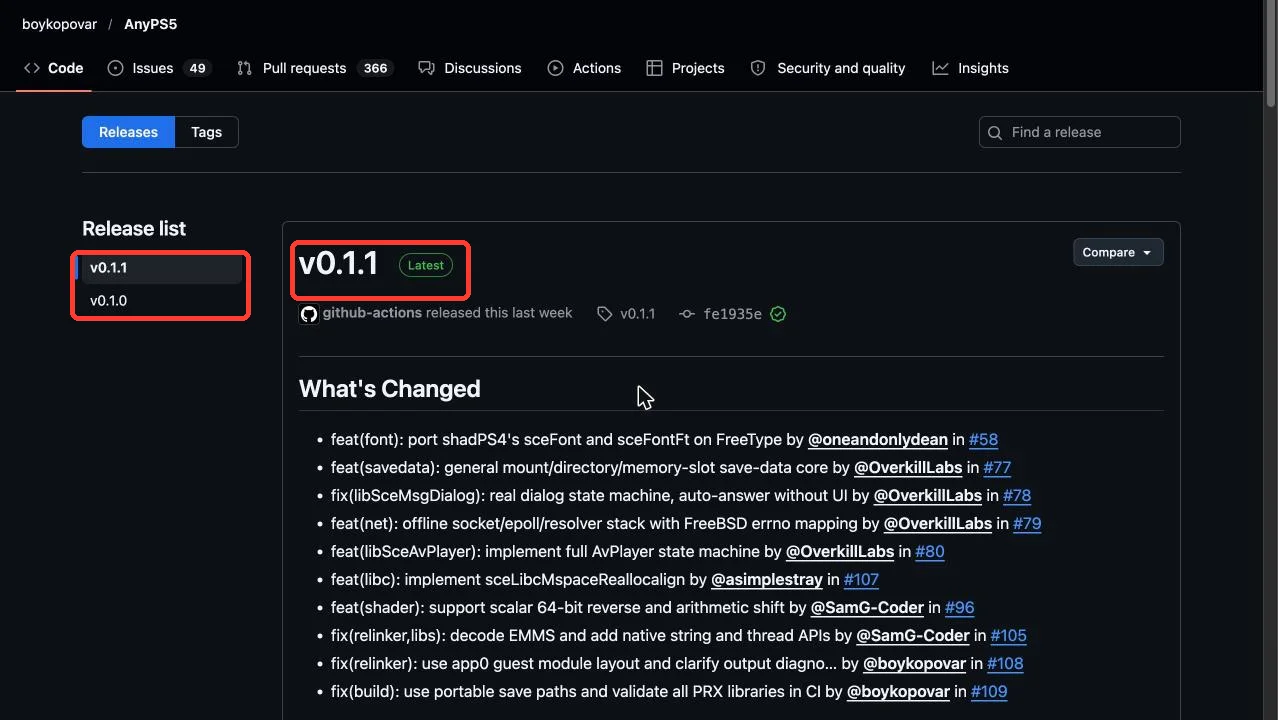Click @boykopovar on the fix(build) line
Screen dimensions: 1278x720
click(898, 691)
